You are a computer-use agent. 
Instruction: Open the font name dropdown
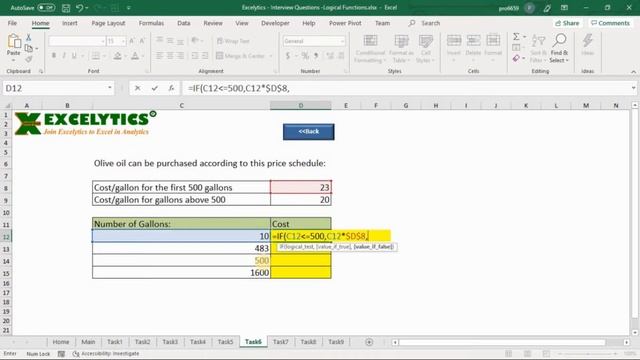pos(102,41)
